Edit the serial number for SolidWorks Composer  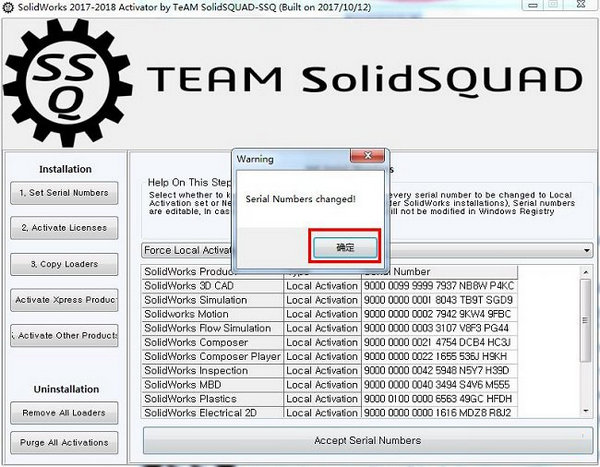pos(439,343)
